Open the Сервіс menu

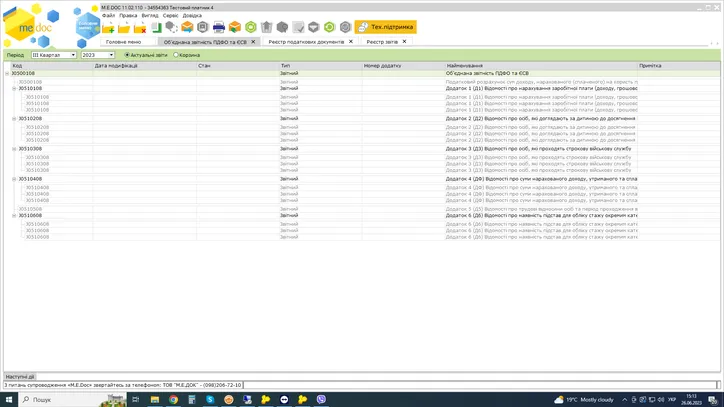171,16
